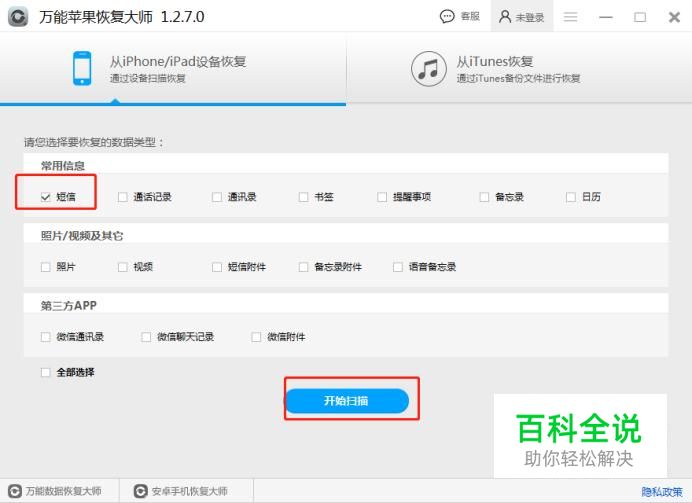Switch to 从iTunes恢复 tab

pyautogui.click(x=519, y=68)
